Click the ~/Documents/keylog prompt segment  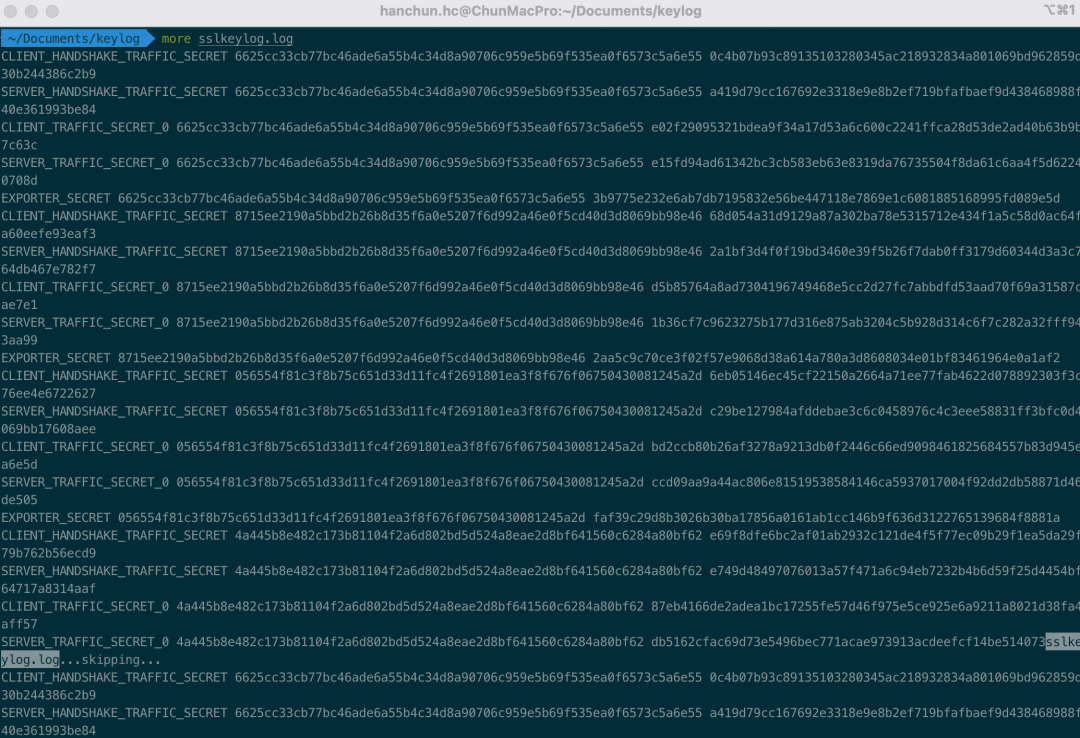[74, 39]
